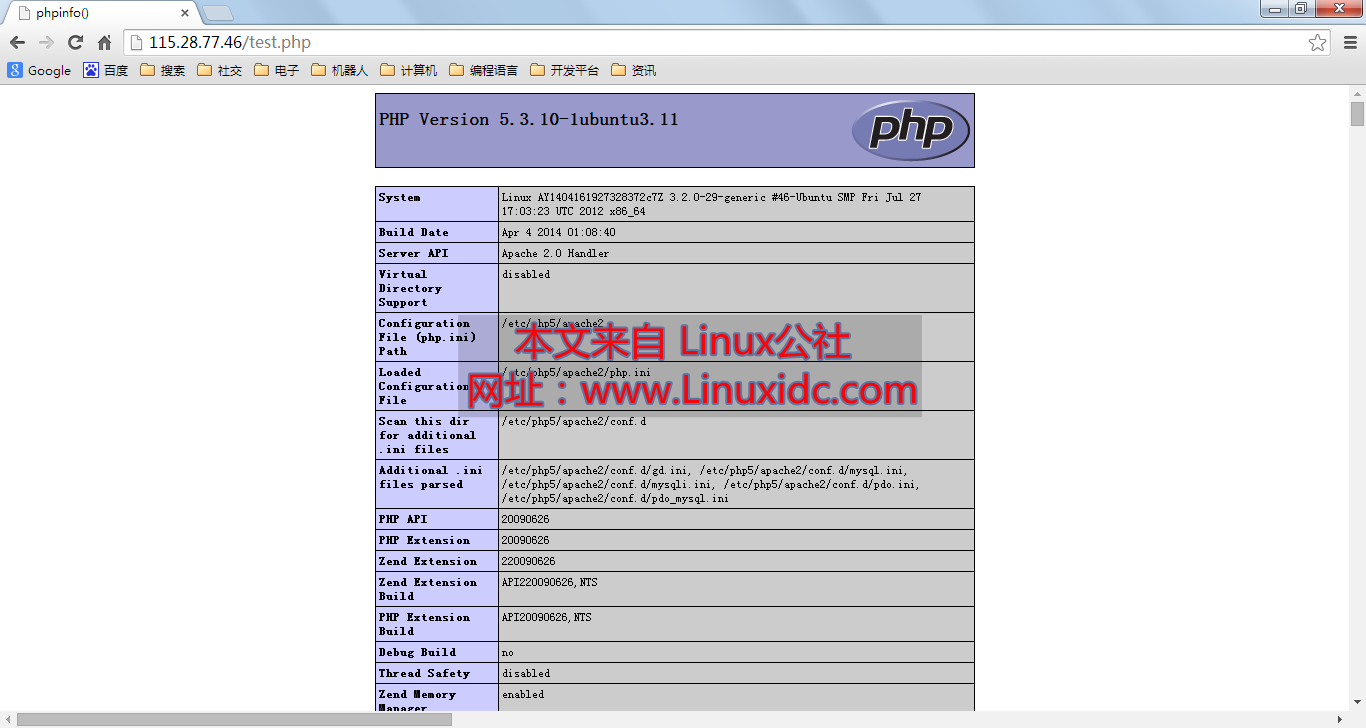This screenshot has width=1366, height=728.
Task: Open the 搜索 bookmarks folder
Action: pos(162,69)
